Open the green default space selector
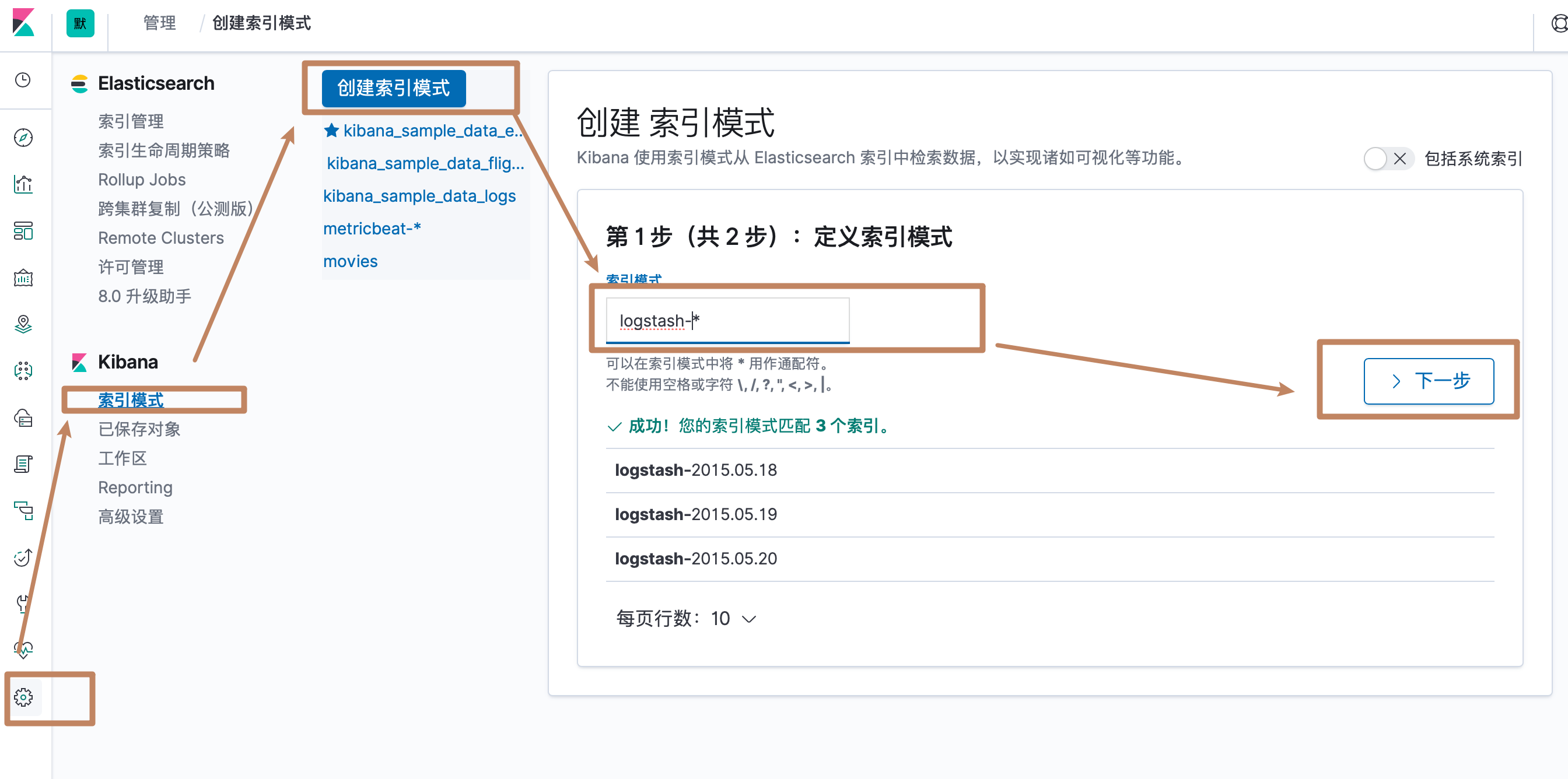Image resolution: width=1568 pixels, height=779 pixels. (x=80, y=23)
